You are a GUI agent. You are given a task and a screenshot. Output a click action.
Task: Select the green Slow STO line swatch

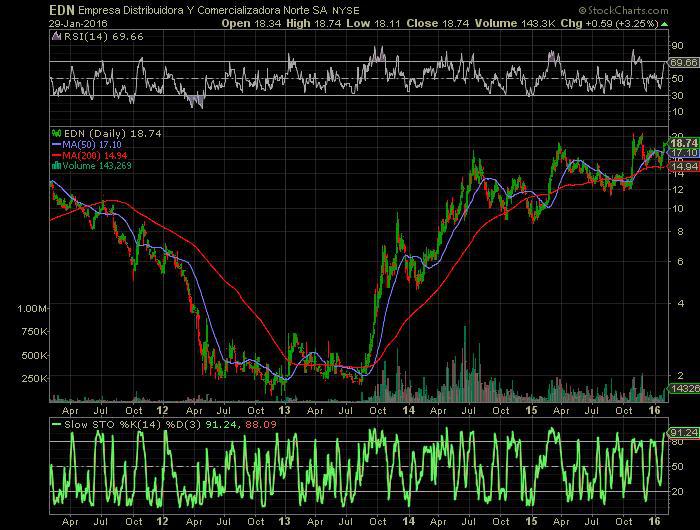click(56, 425)
